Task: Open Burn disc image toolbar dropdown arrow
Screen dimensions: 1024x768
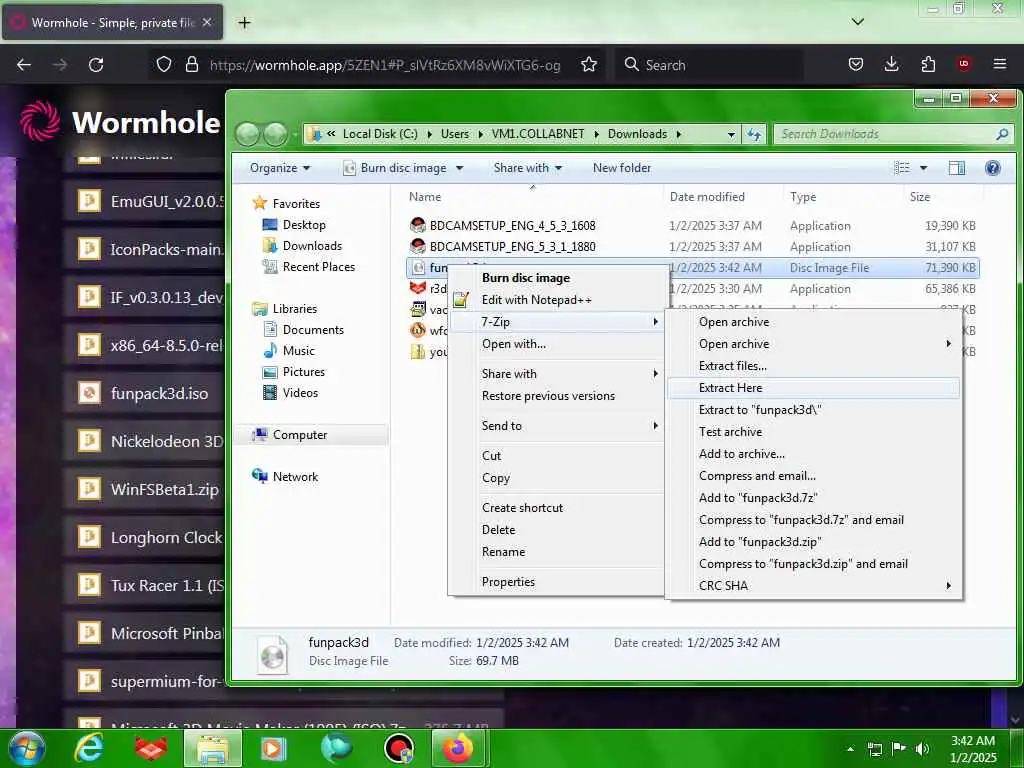Action: [x=460, y=168]
